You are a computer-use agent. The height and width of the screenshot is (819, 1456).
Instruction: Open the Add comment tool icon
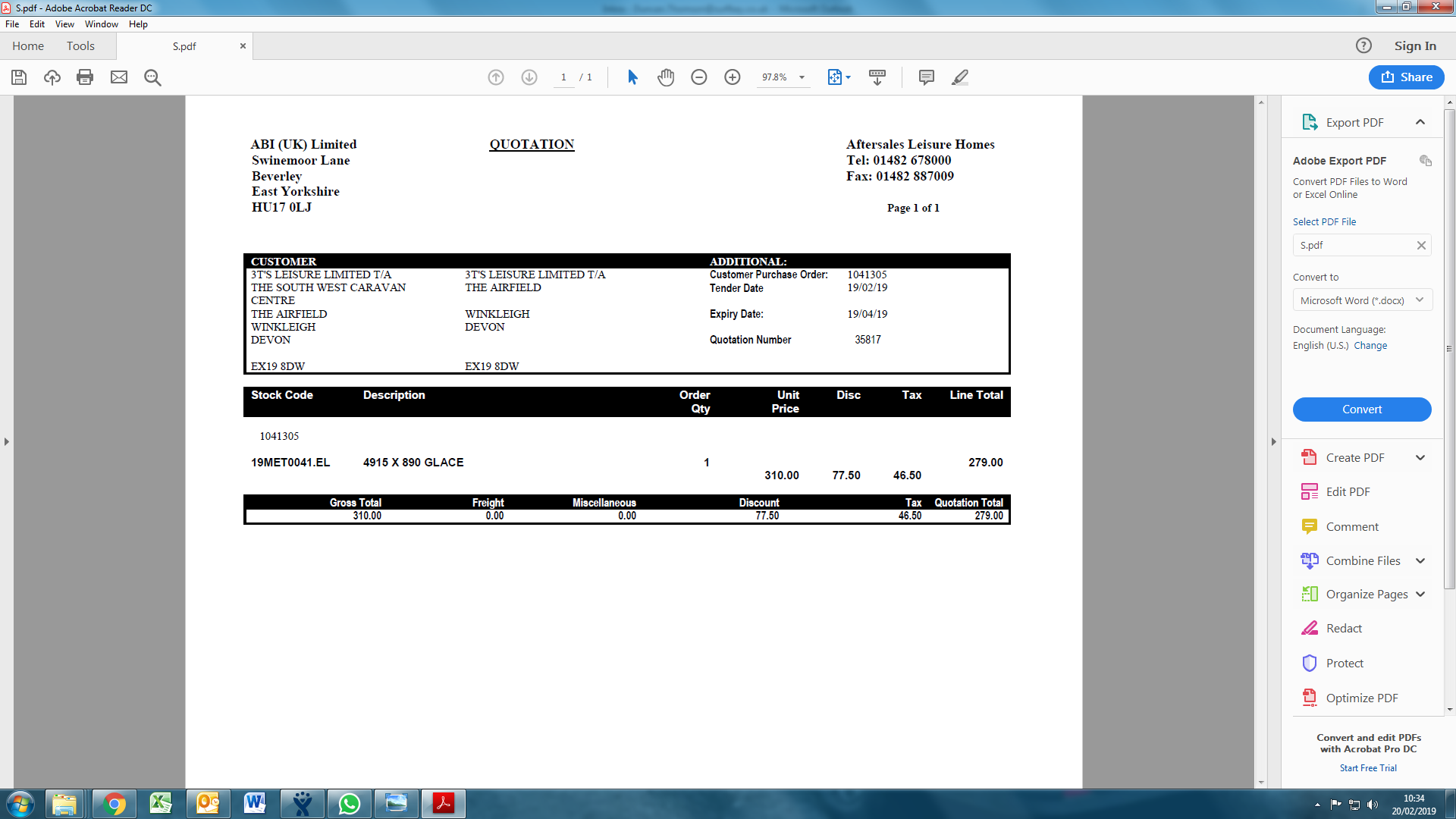(x=926, y=77)
